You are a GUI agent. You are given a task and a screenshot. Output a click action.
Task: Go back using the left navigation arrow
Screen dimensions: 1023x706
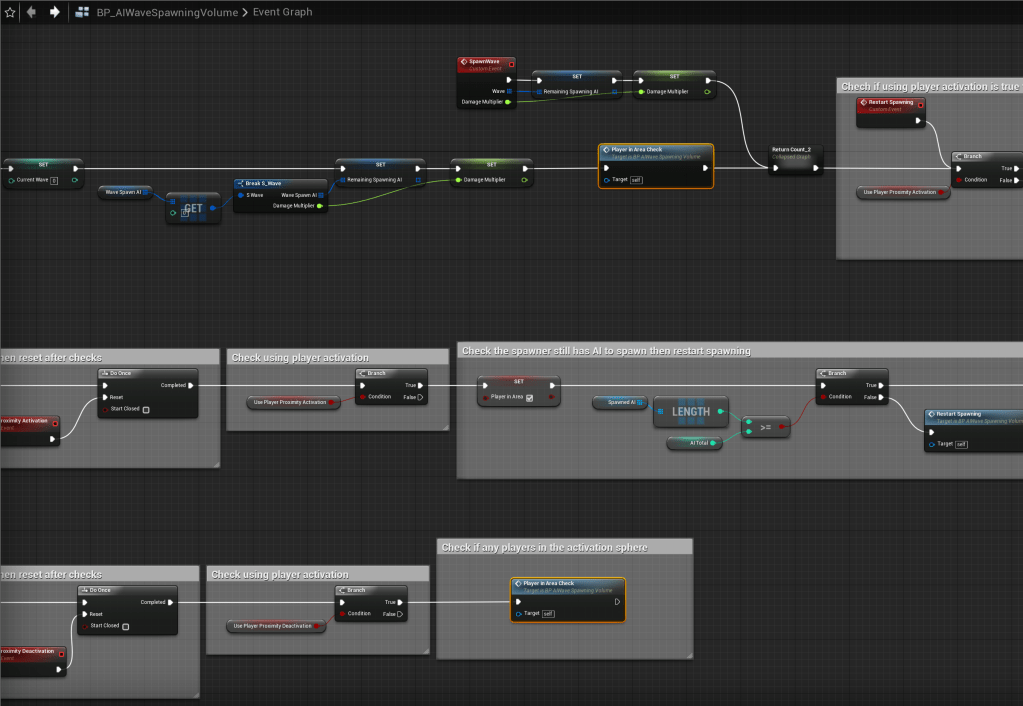click(32, 12)
